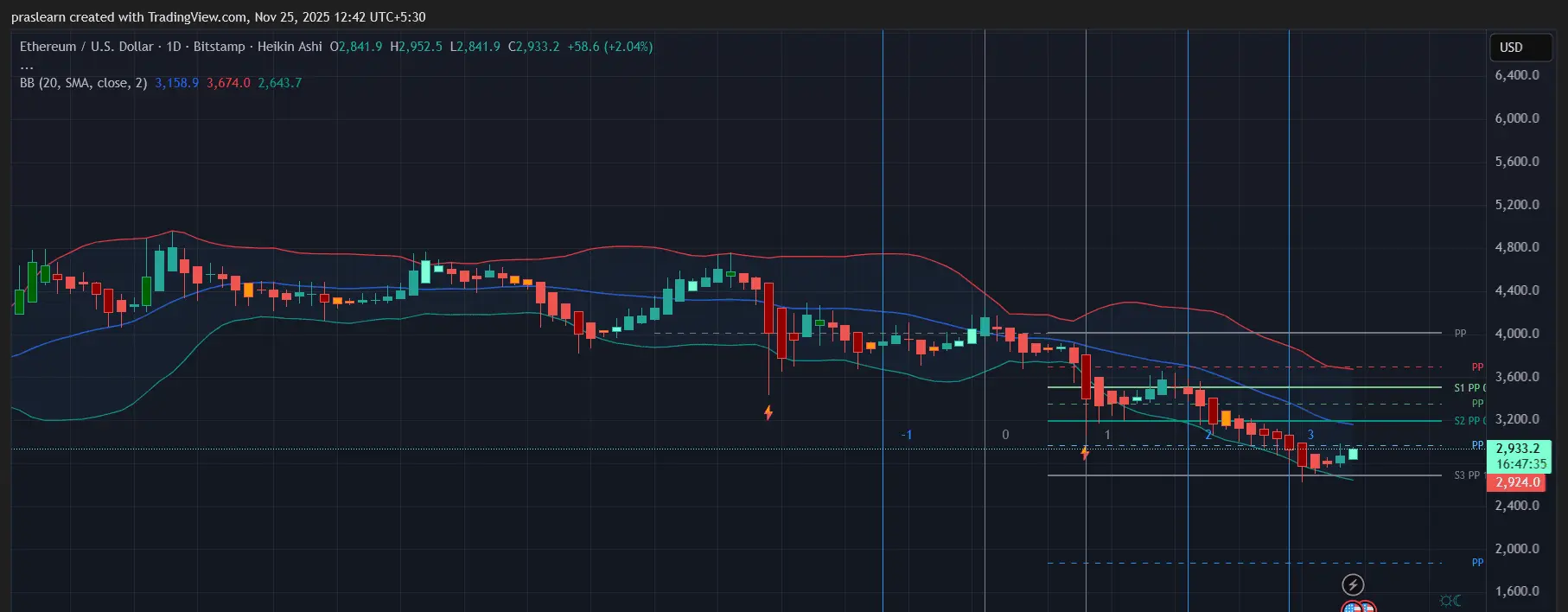This screenshot has height=612, width=1568.
Task: Select the S1 PP pivot level label
Action: (x=1469, y=388)
